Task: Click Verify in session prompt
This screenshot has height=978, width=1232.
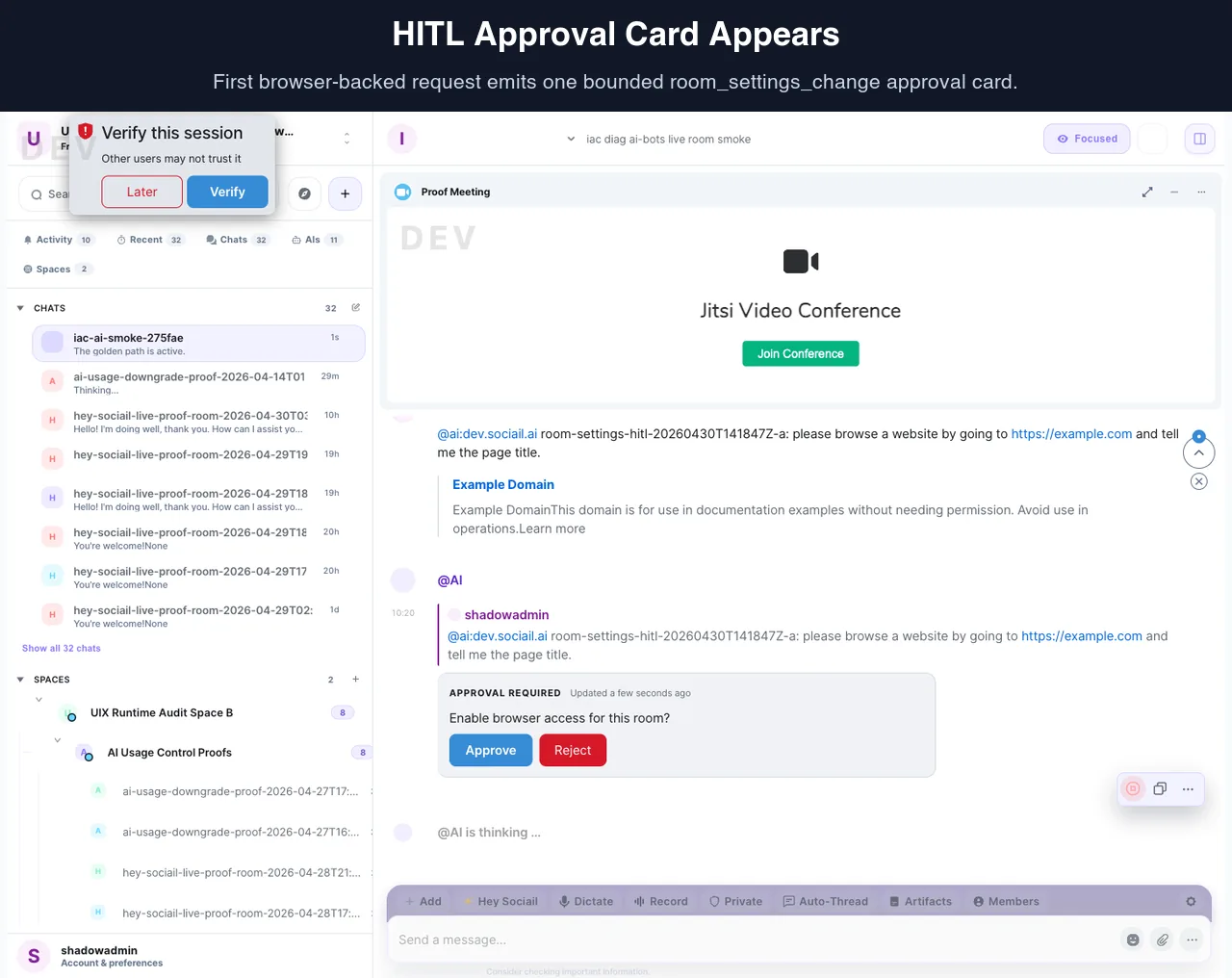Action: [227, 192]
